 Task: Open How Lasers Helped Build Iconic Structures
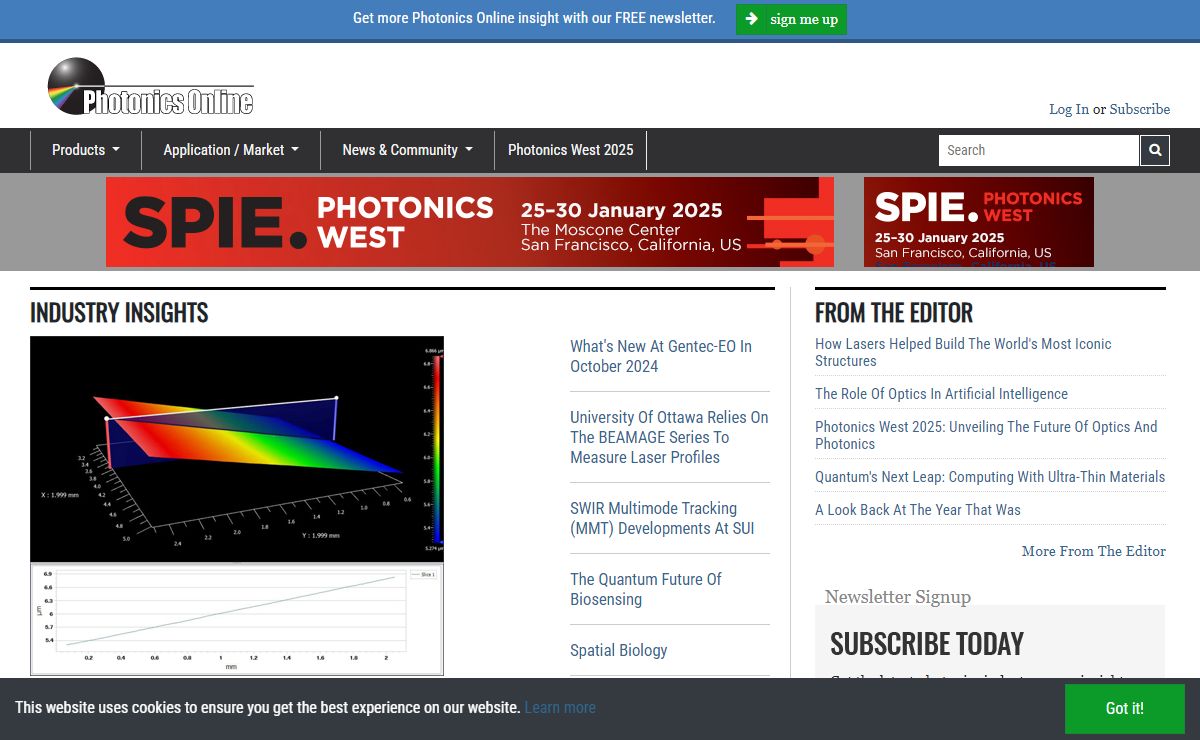[963, 352]
